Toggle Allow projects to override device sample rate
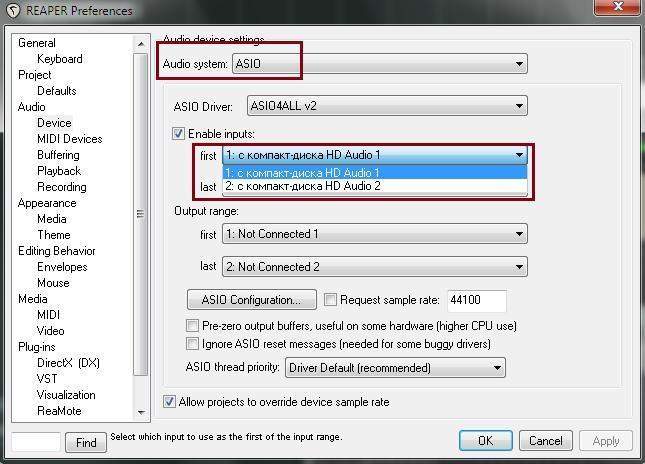 pos(169,401)
